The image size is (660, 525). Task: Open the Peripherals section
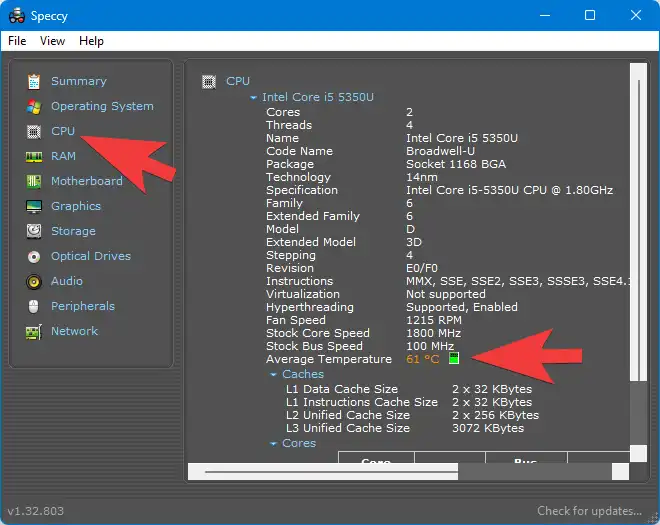tap(82, 306)
